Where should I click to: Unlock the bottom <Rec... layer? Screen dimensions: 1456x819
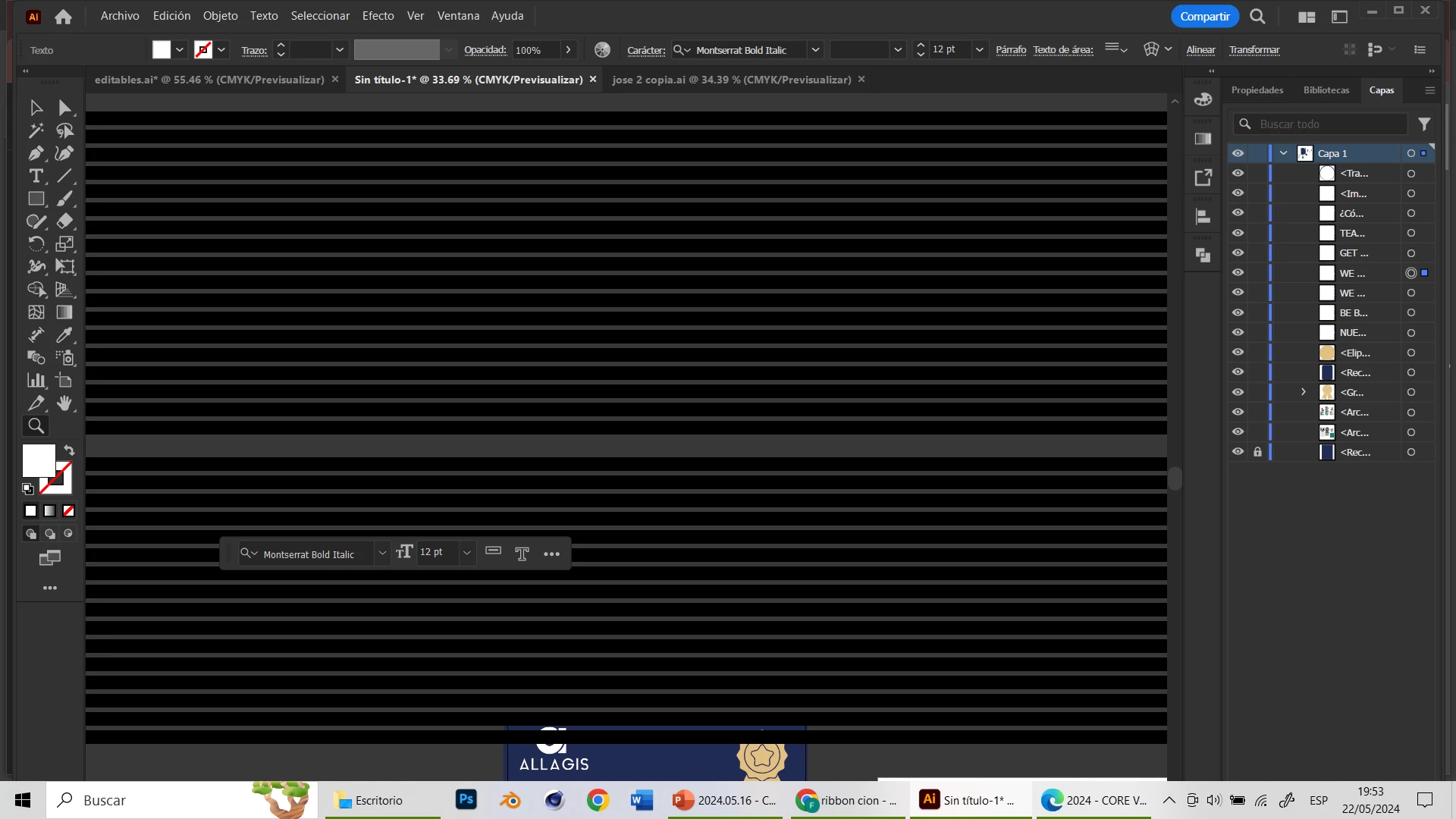(x=1257, y=452)
